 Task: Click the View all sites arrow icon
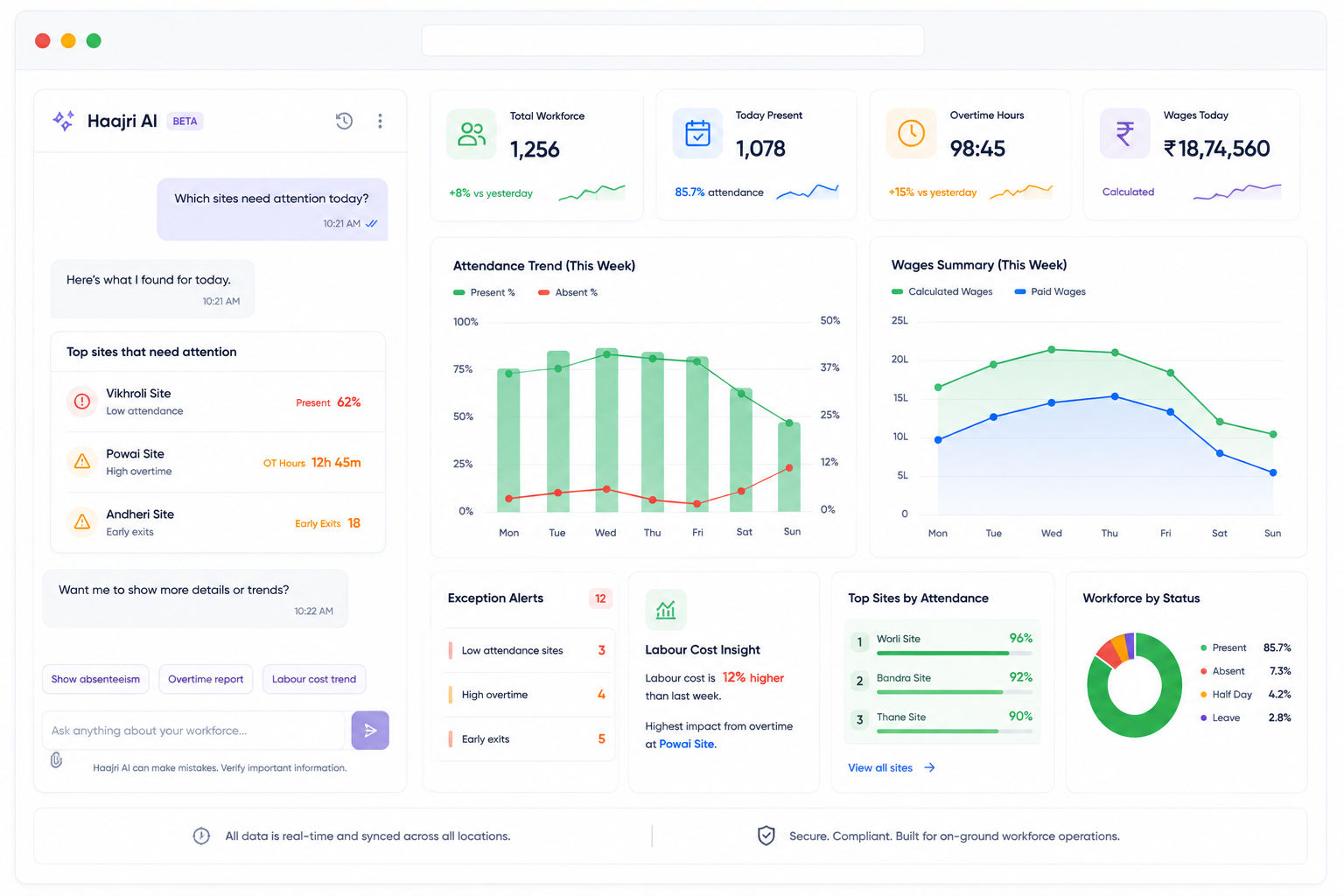(929, 767)
